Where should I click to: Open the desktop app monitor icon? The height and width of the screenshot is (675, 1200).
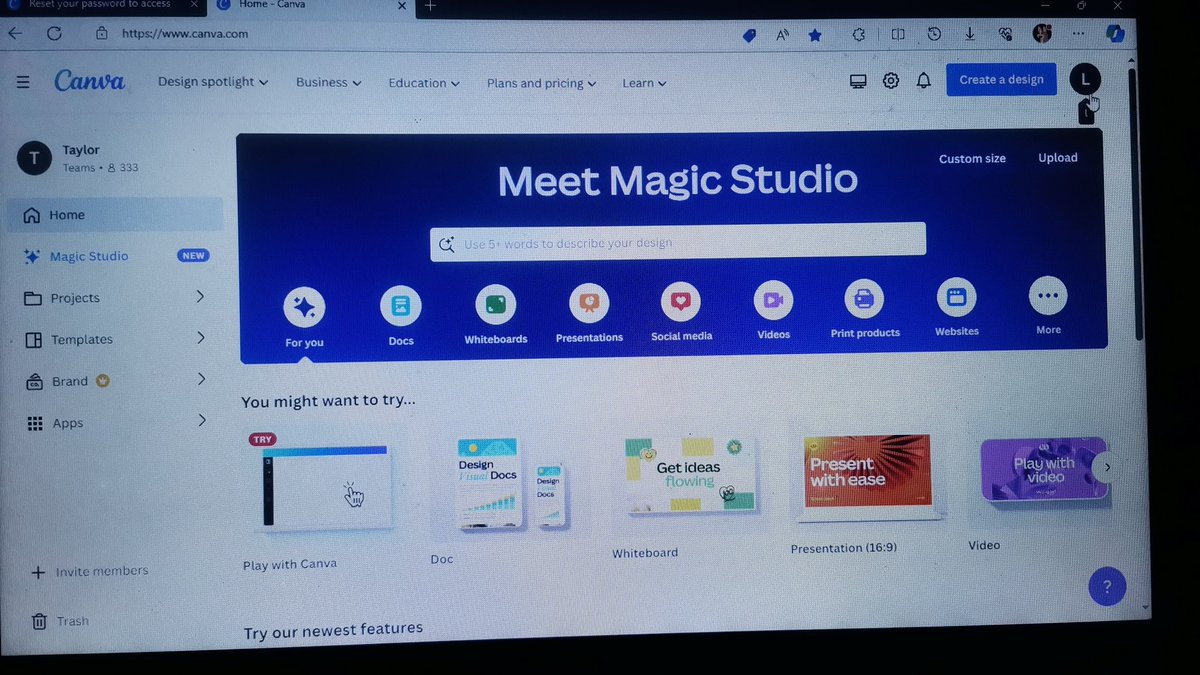pos(858,81)
